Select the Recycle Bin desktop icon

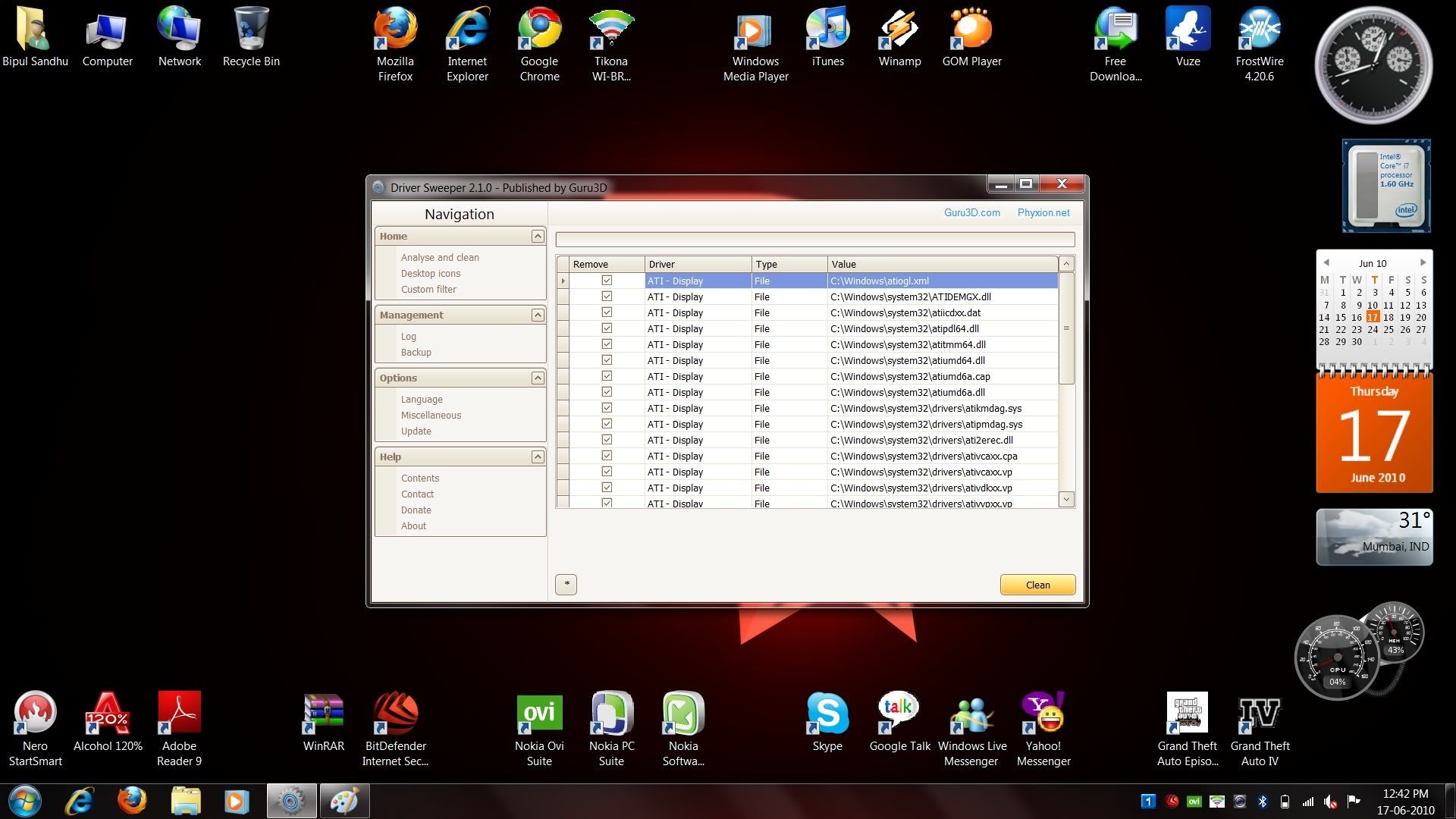251,38
